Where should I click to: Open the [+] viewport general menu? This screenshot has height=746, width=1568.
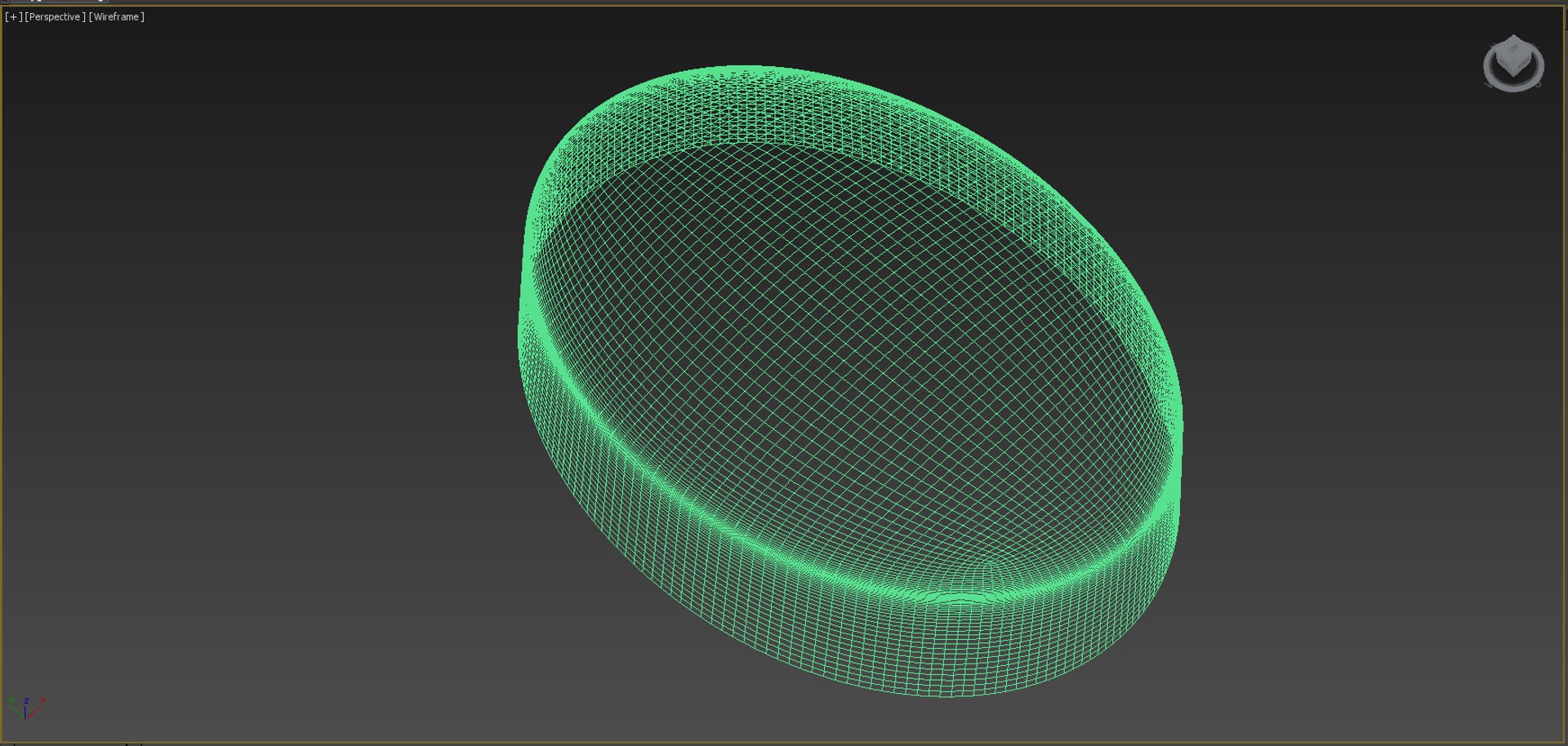click(14, 17)
